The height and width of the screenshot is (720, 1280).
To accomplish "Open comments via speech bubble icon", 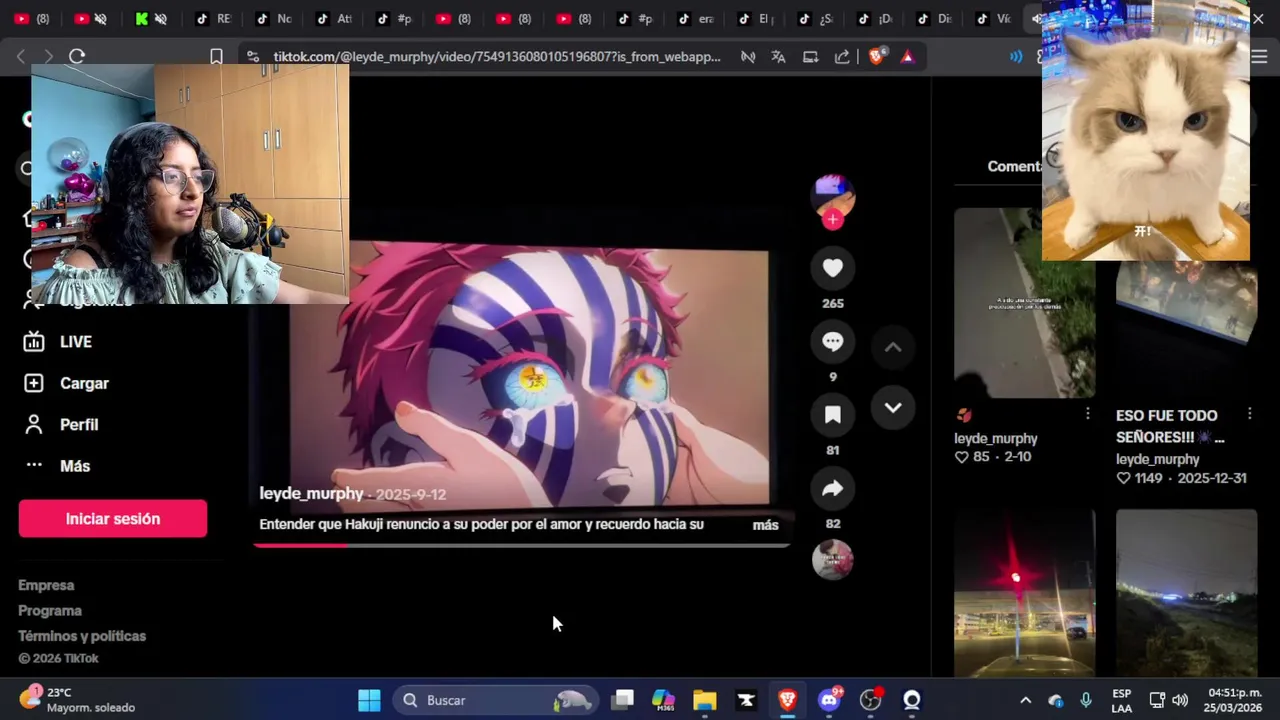I will [833, 341].
